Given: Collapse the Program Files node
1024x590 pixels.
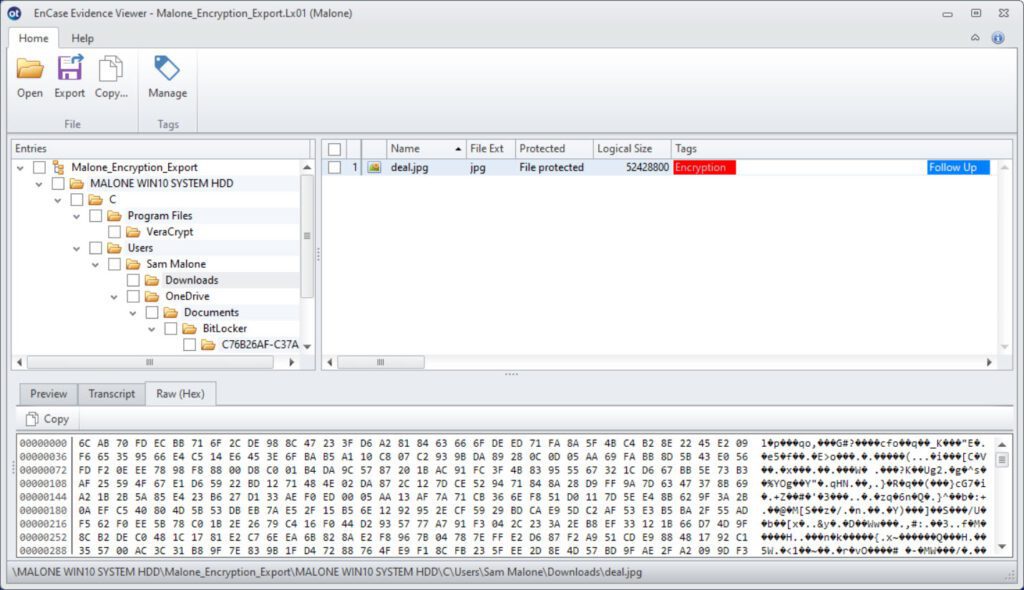Looking at the screenshot, I should point(76,216).
